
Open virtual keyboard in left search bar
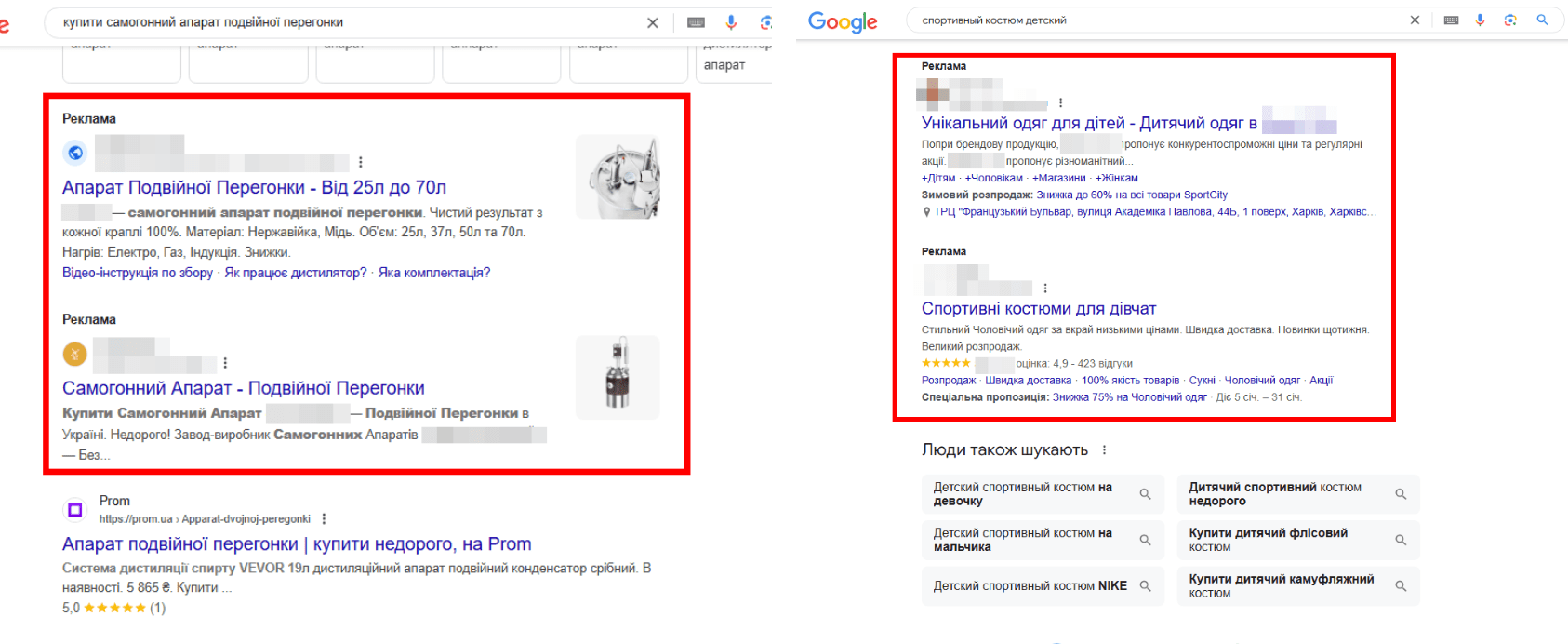click(x=696, y=22)
